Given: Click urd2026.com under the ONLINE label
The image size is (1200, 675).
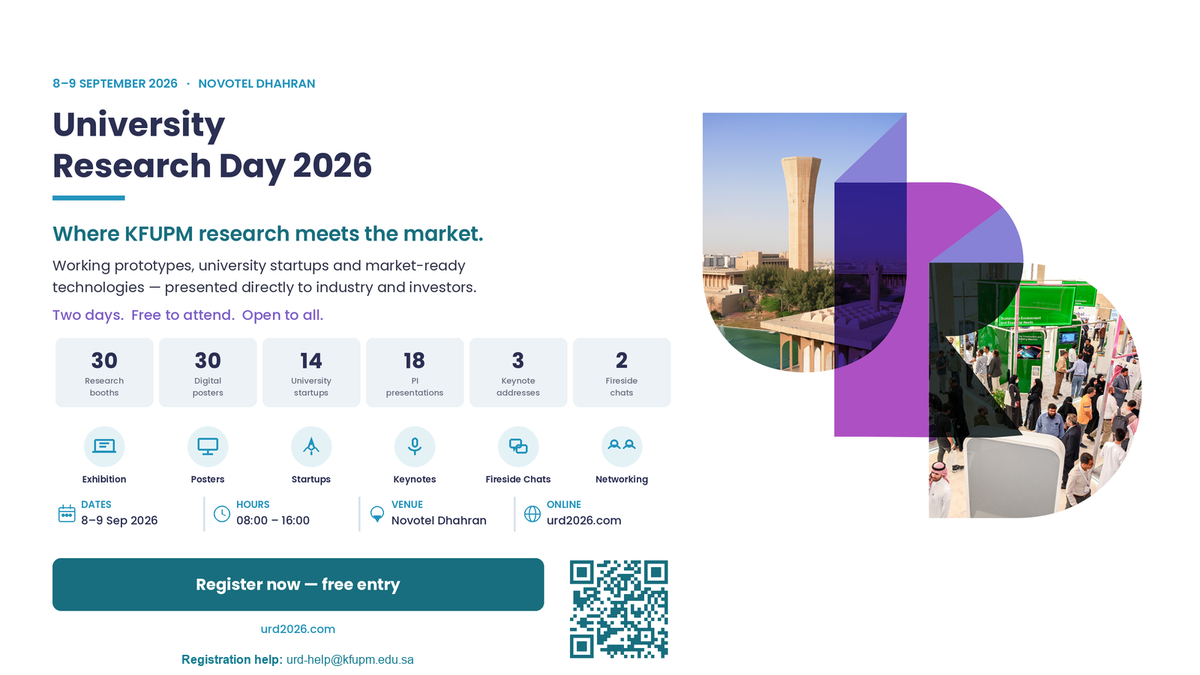Looking at the screenshot, I should [x=584, y=520].
